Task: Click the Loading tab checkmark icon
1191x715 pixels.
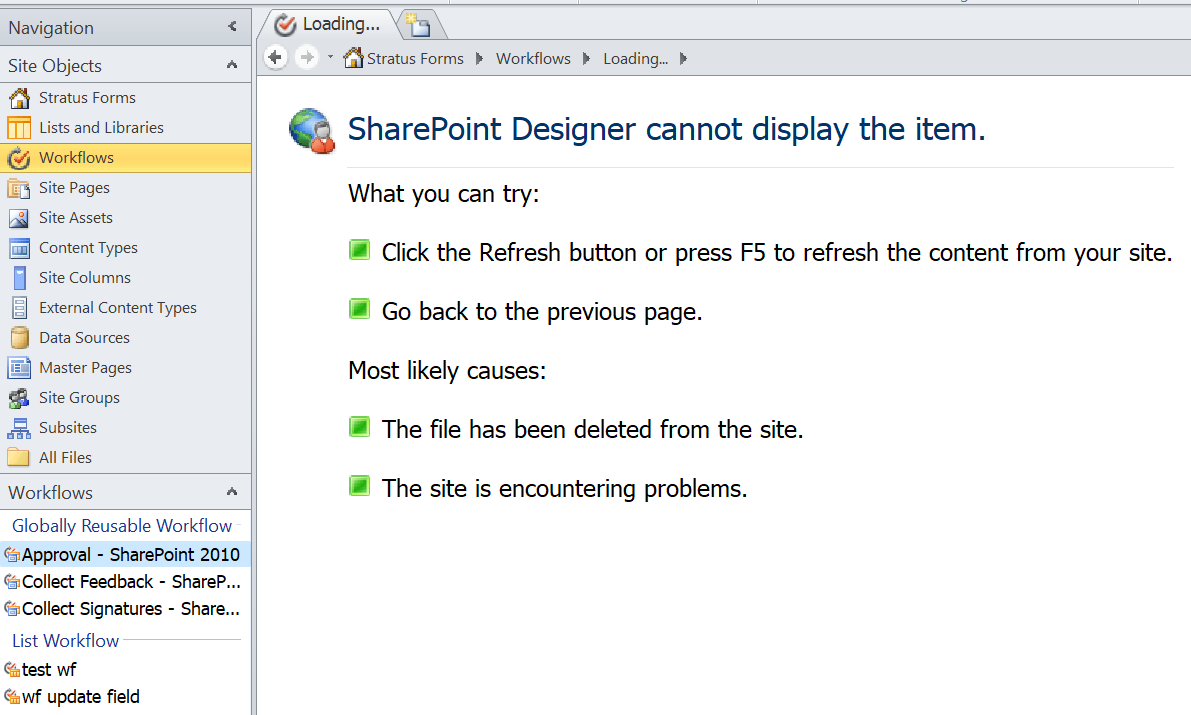Action: click(x=285, y=25)
